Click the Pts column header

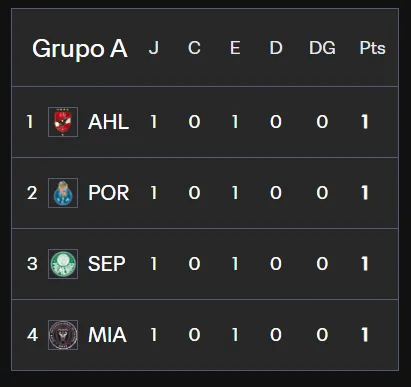click(x=372, y=48)
